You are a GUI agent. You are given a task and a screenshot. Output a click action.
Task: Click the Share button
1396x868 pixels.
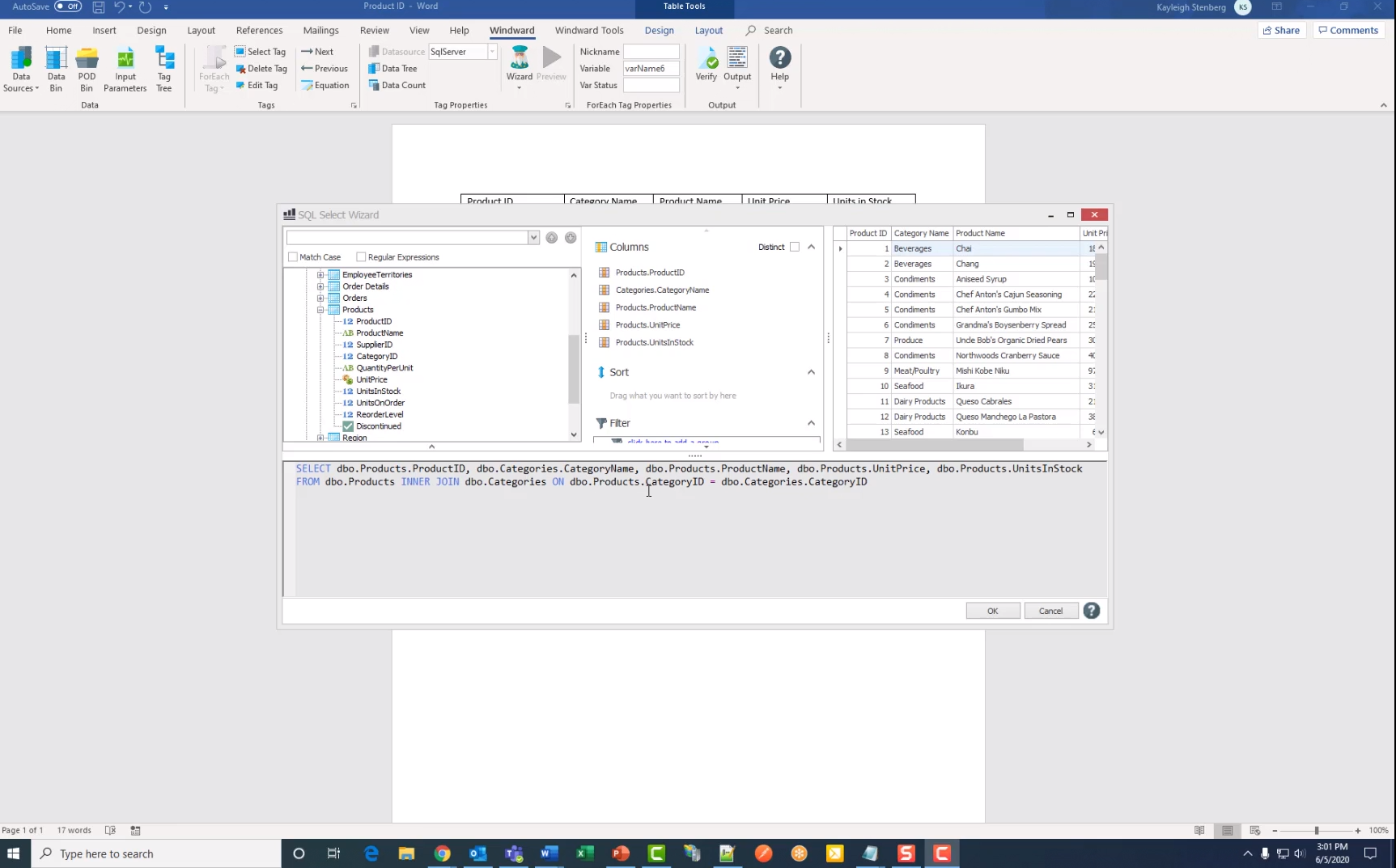tap(1281, 31)
